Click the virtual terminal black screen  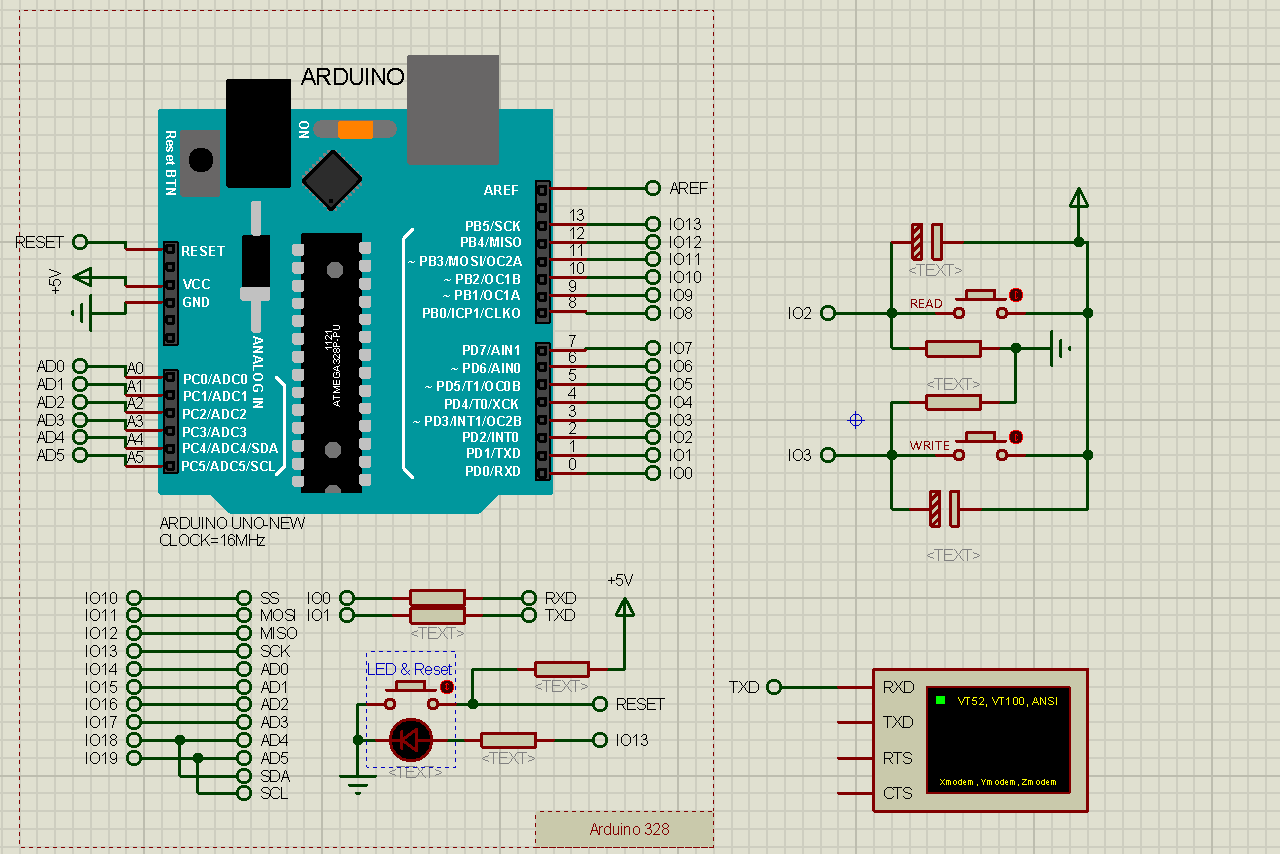tap(998, 739)
